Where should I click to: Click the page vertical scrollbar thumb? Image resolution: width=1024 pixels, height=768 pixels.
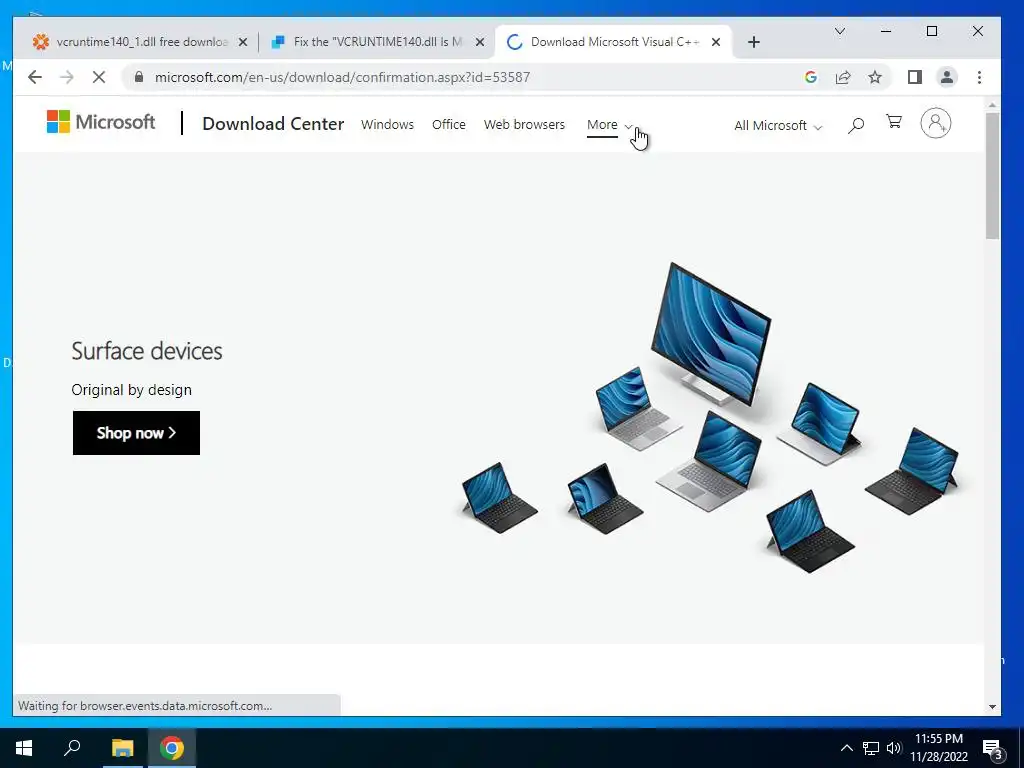pyautogui.click(x=992, y=175)
